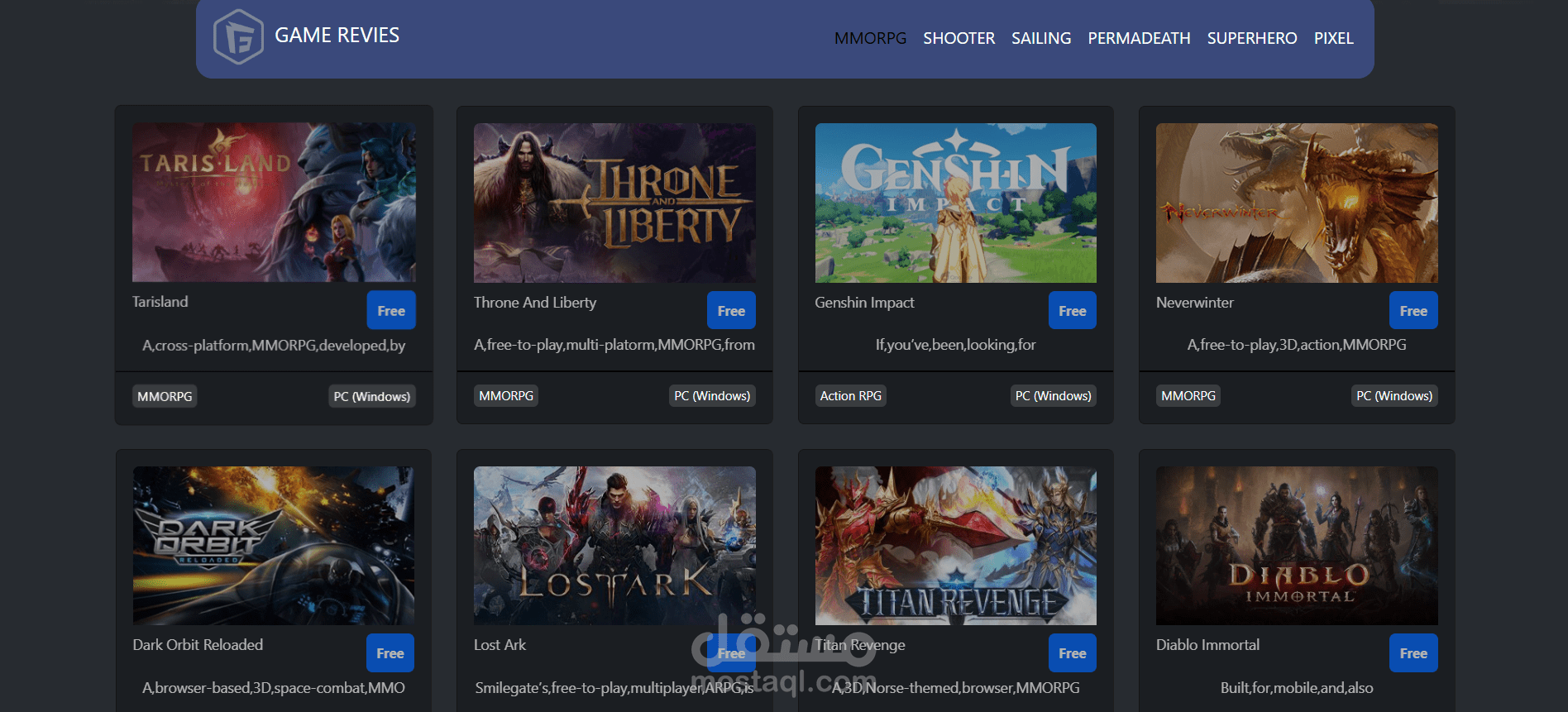View the Genshin Impact cover image
The image size is (1568, 712).
tap(955, 203)
